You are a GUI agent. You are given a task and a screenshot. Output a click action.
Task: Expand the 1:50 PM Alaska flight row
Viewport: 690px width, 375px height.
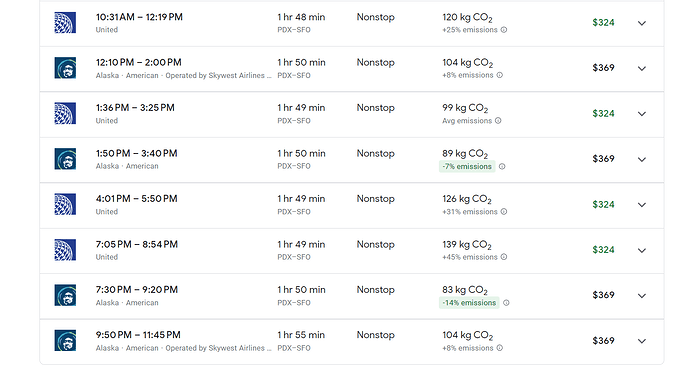click(642, 159)
